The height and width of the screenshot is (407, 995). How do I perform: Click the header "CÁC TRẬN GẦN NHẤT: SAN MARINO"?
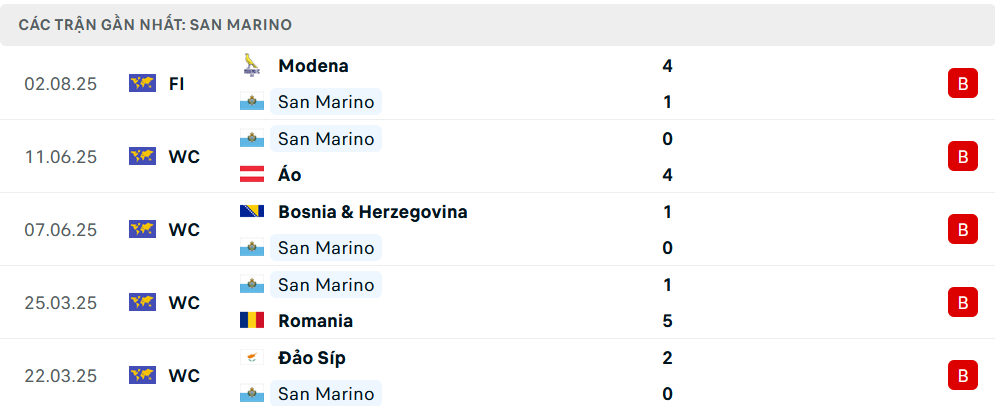155,24
